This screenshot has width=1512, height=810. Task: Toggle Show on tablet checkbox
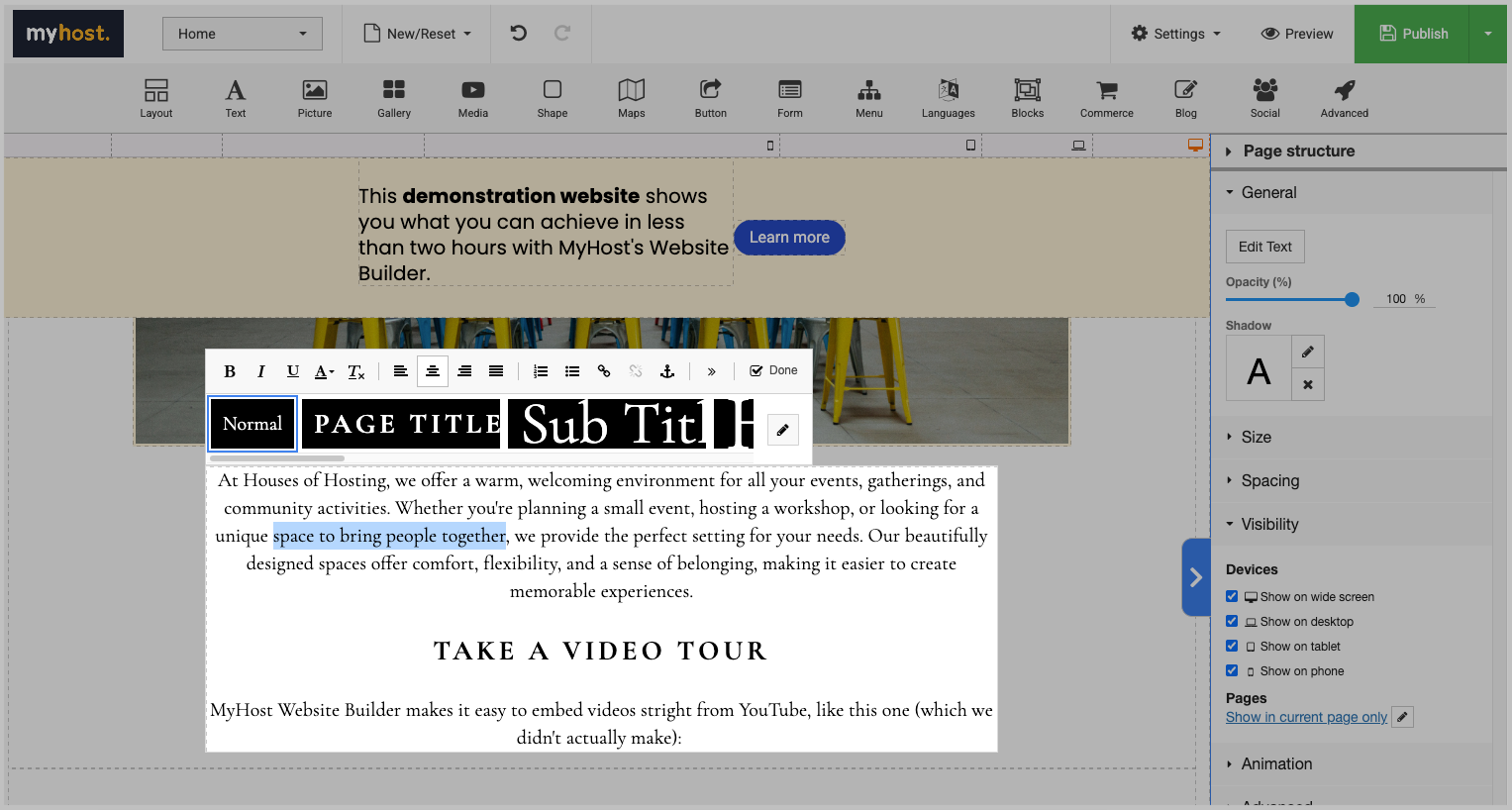pyautogui.click(x=1232, y=646)
